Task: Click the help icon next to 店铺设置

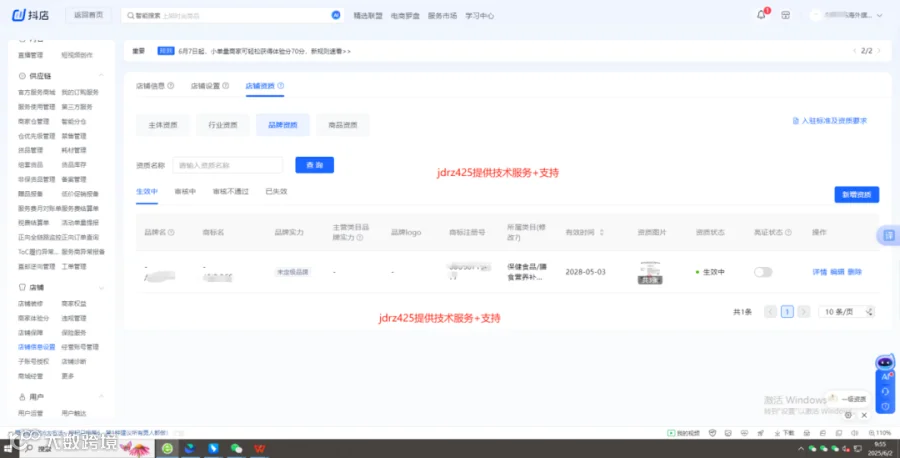Action: 226,86
